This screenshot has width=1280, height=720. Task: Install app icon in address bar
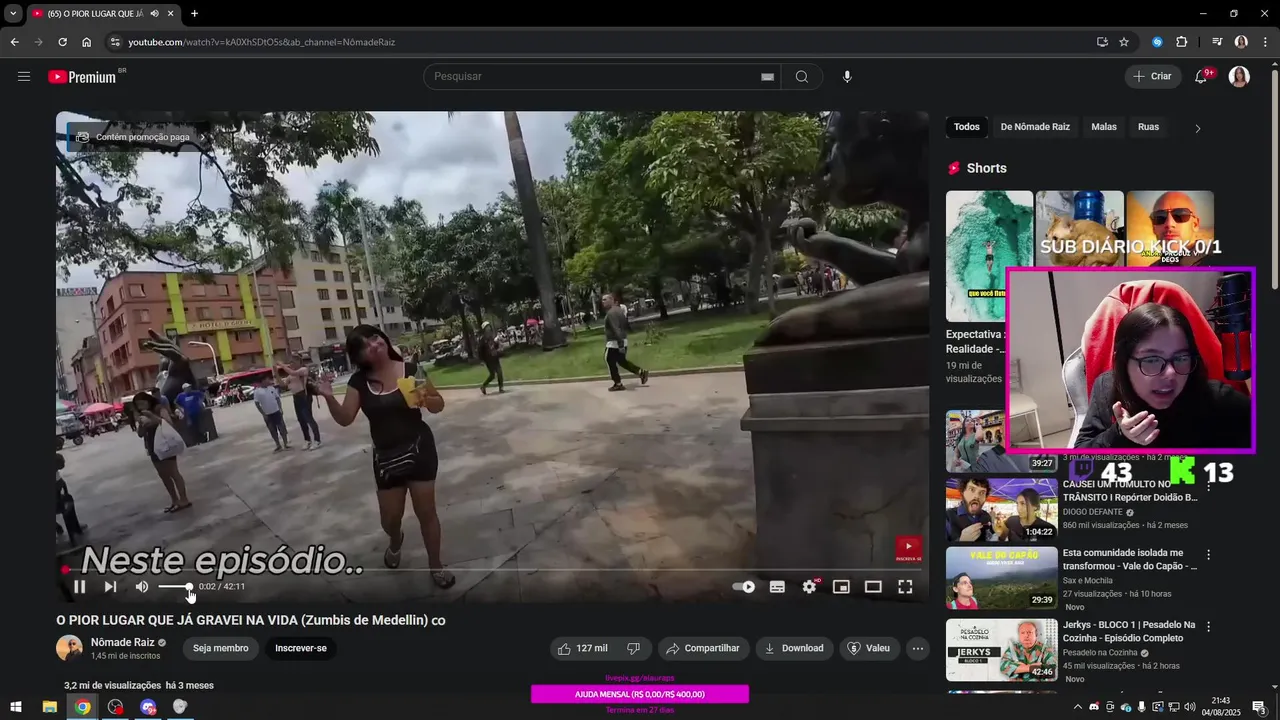1102,42
